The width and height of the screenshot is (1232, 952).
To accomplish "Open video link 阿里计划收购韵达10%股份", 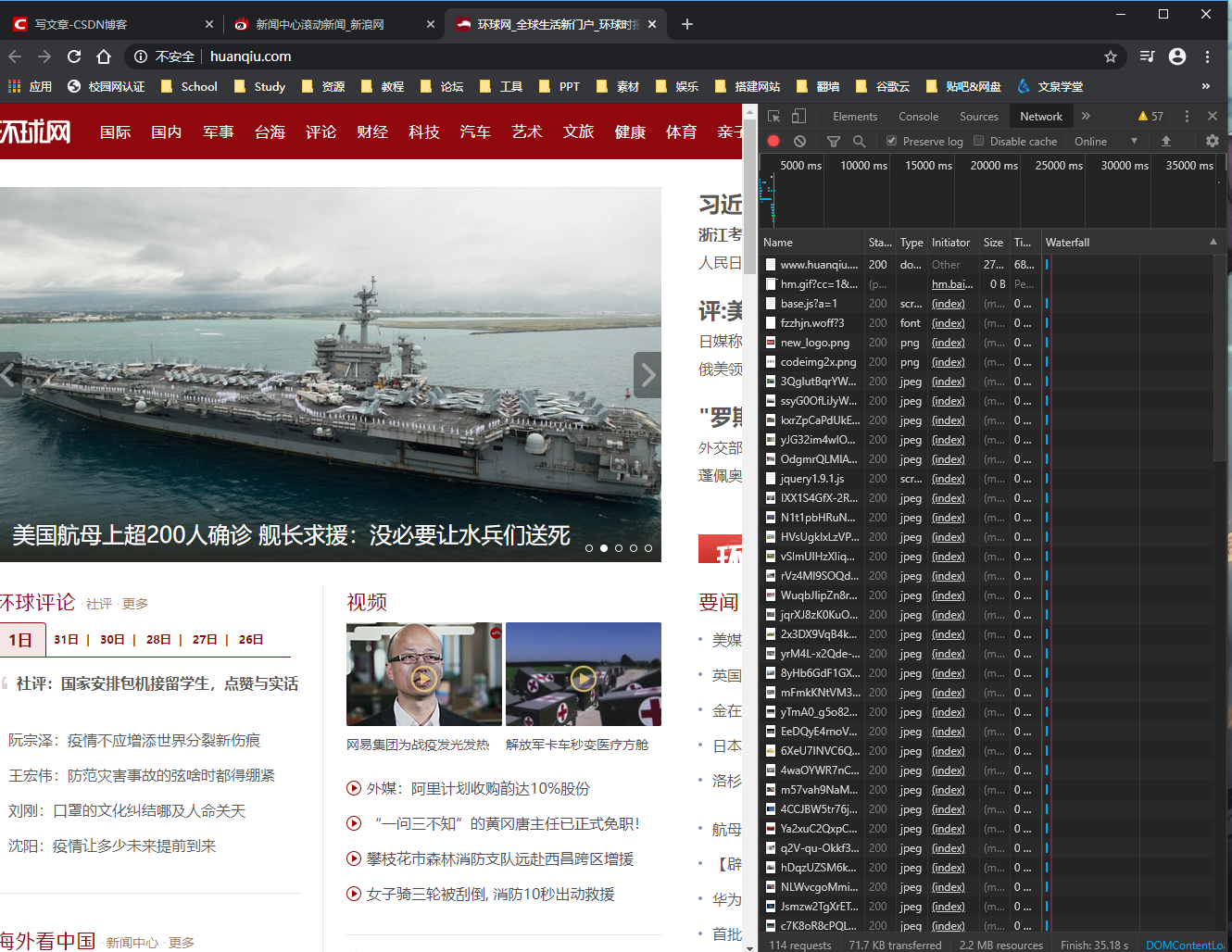I will pos(478,789).
